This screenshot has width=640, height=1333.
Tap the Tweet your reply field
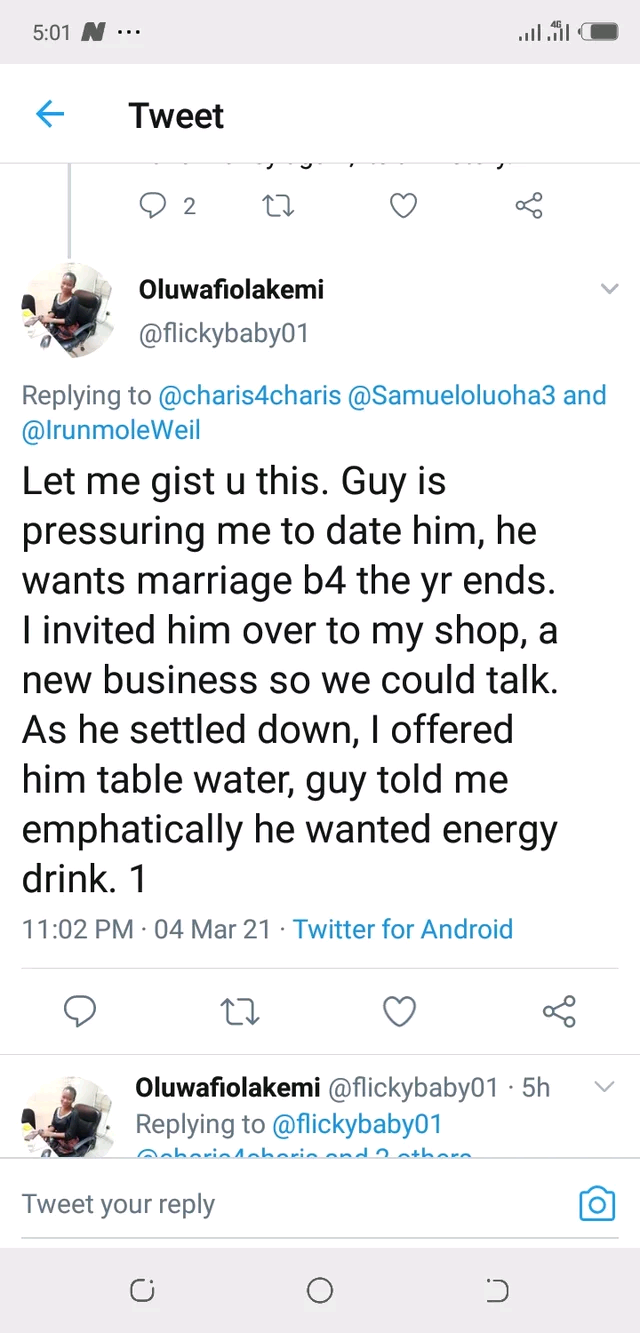290,1204
